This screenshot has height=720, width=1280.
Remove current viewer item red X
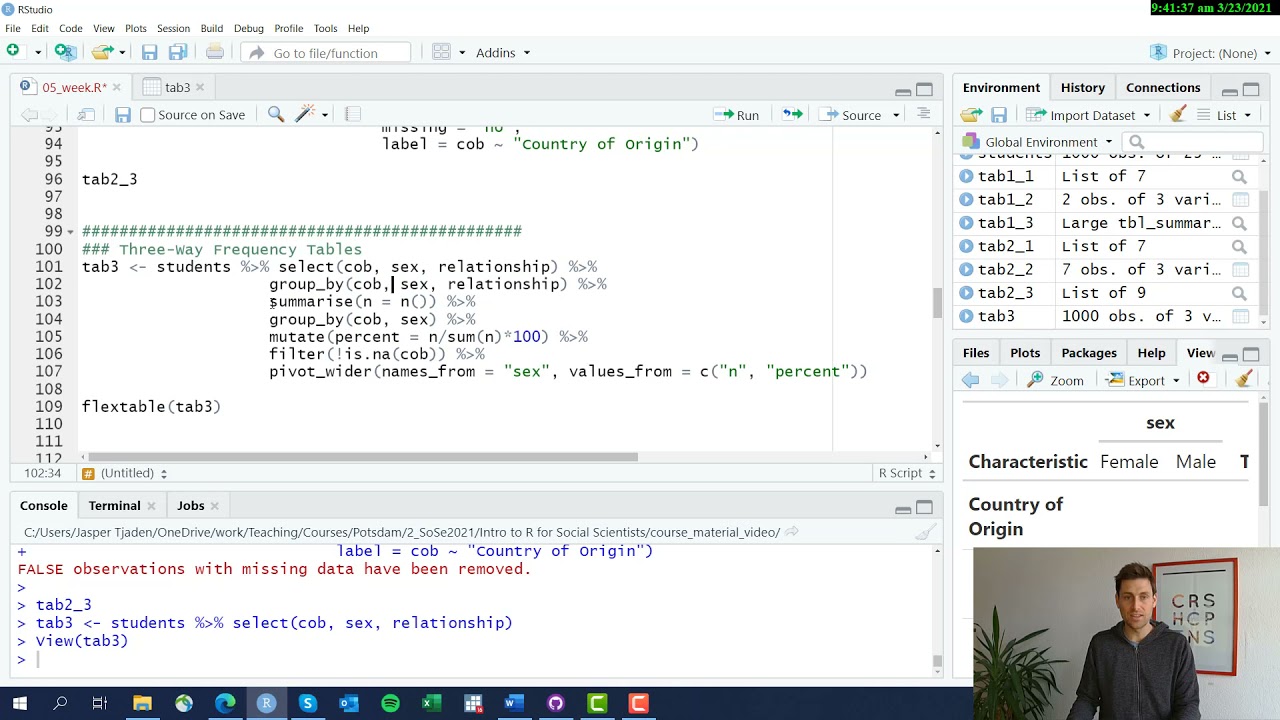[x=1203, y=379]
